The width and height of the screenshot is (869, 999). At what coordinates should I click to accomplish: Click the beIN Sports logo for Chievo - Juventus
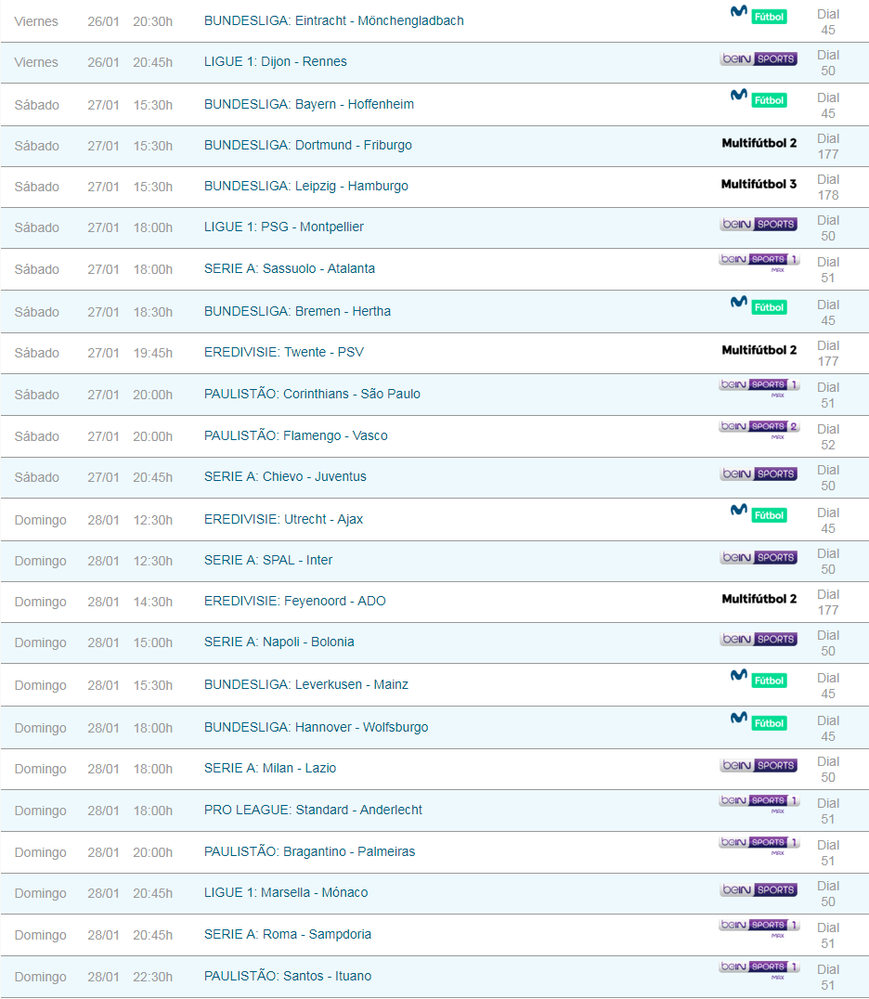tap(758, 474)
